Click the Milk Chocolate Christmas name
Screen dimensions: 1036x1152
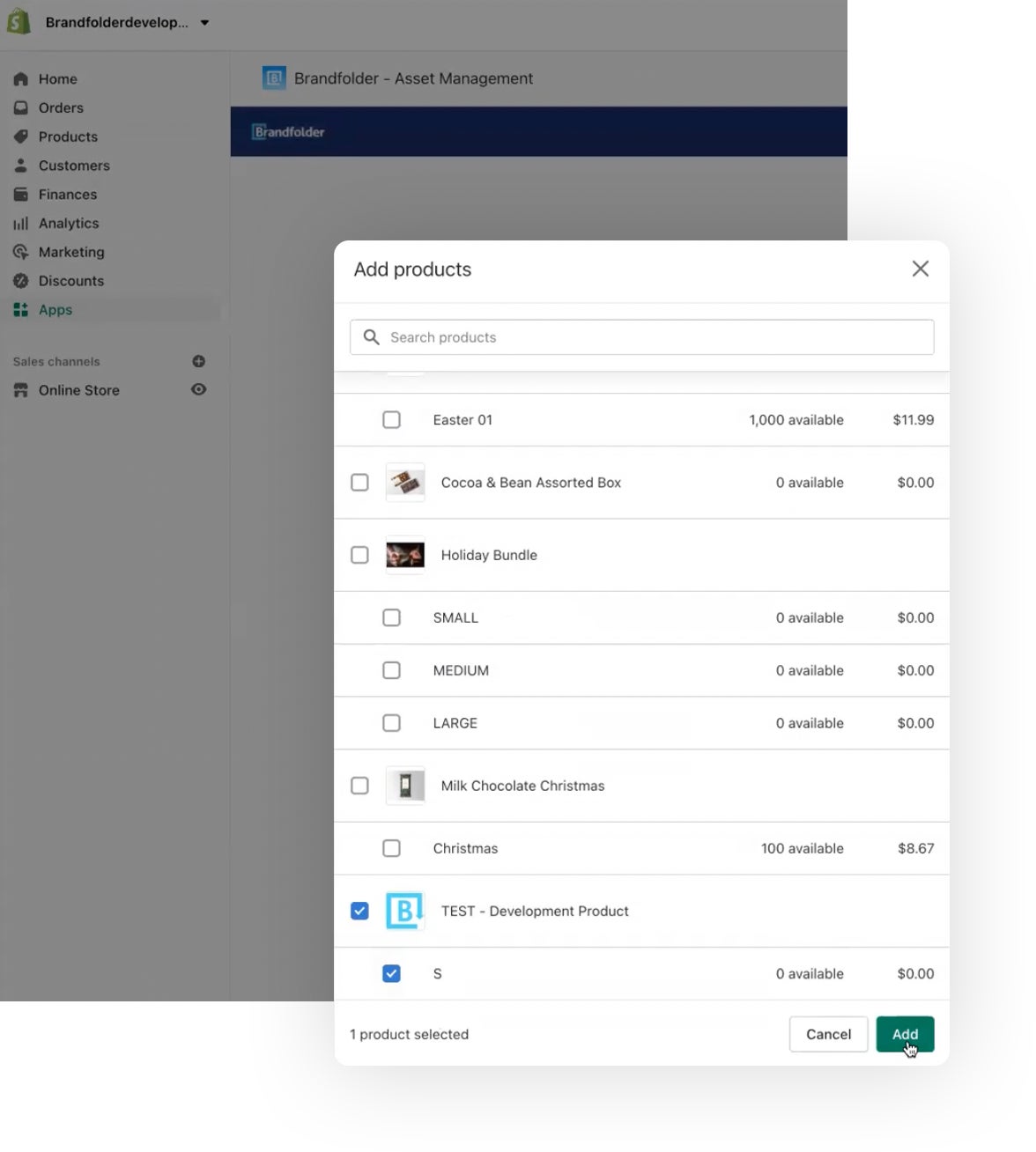click(x=522, y=786)
